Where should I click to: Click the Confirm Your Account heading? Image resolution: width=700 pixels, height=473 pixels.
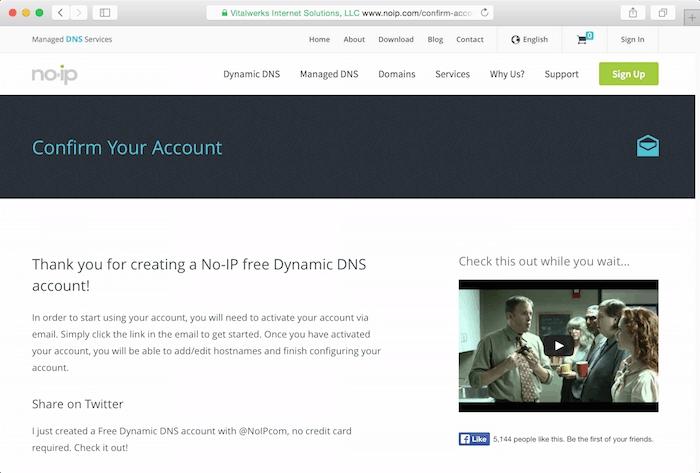(x=127, y=148)
